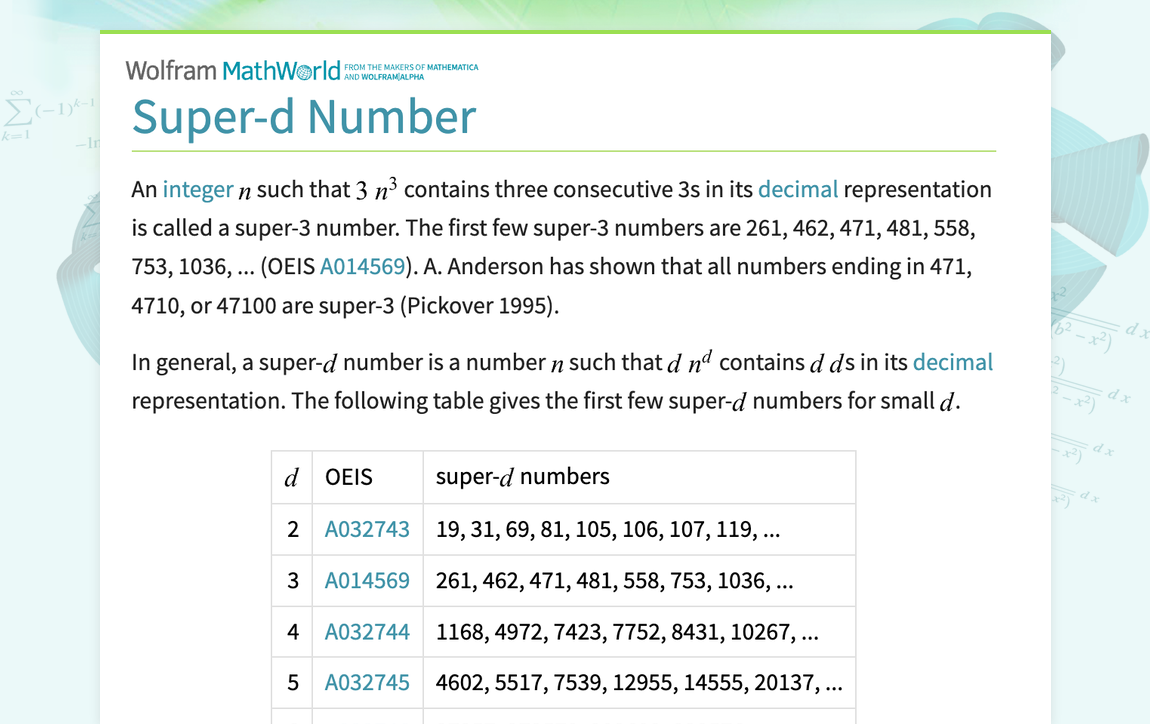Open OEIS sequence A014569 in the table

click(364, 580)
